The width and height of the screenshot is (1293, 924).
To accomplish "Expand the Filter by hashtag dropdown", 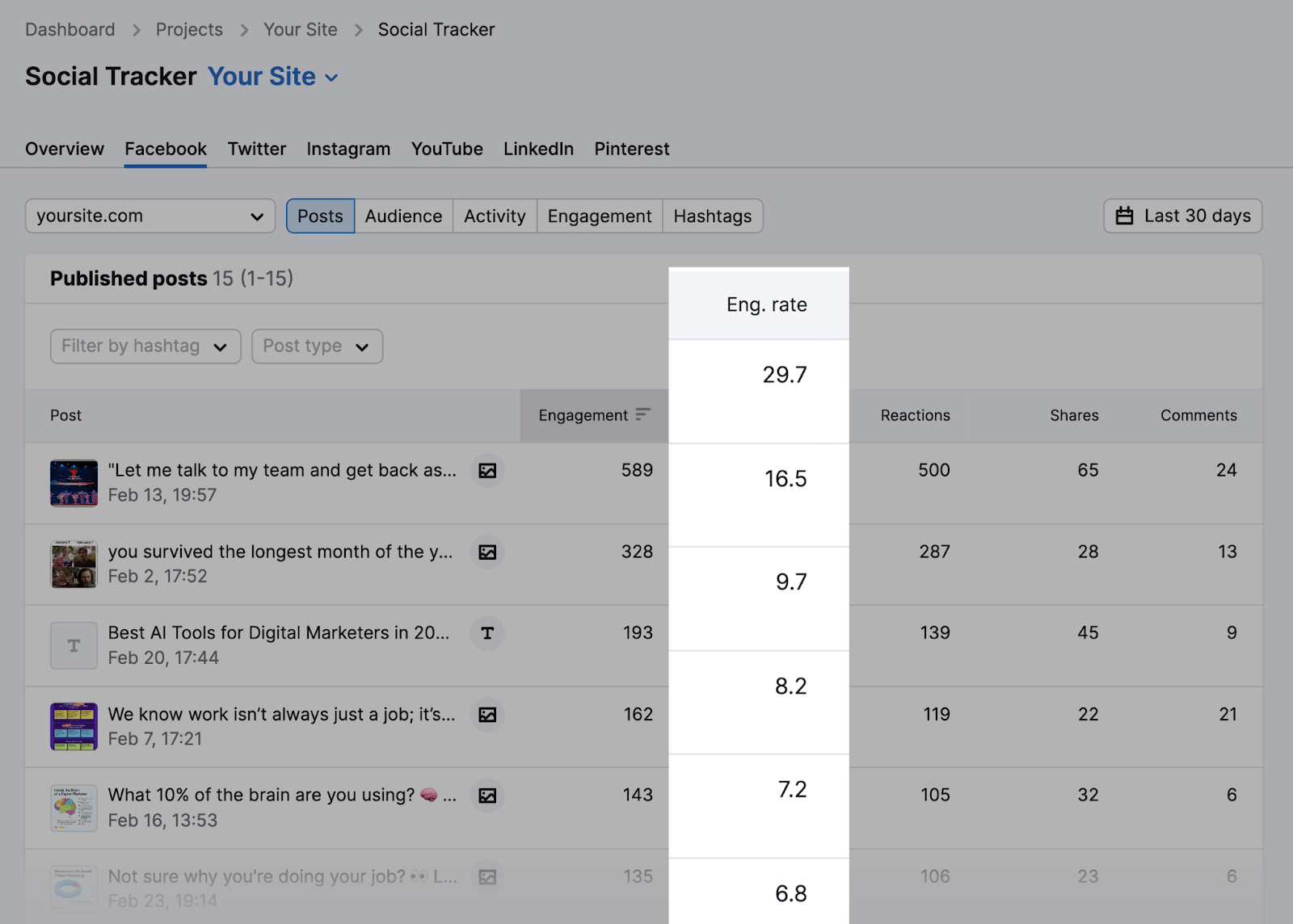I will (x=145, y=346).
